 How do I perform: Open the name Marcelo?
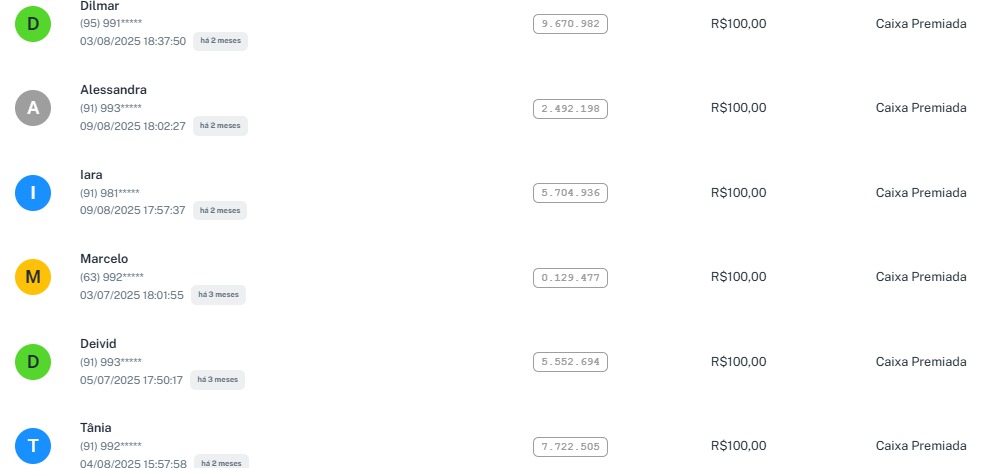(x=104, y=259)
